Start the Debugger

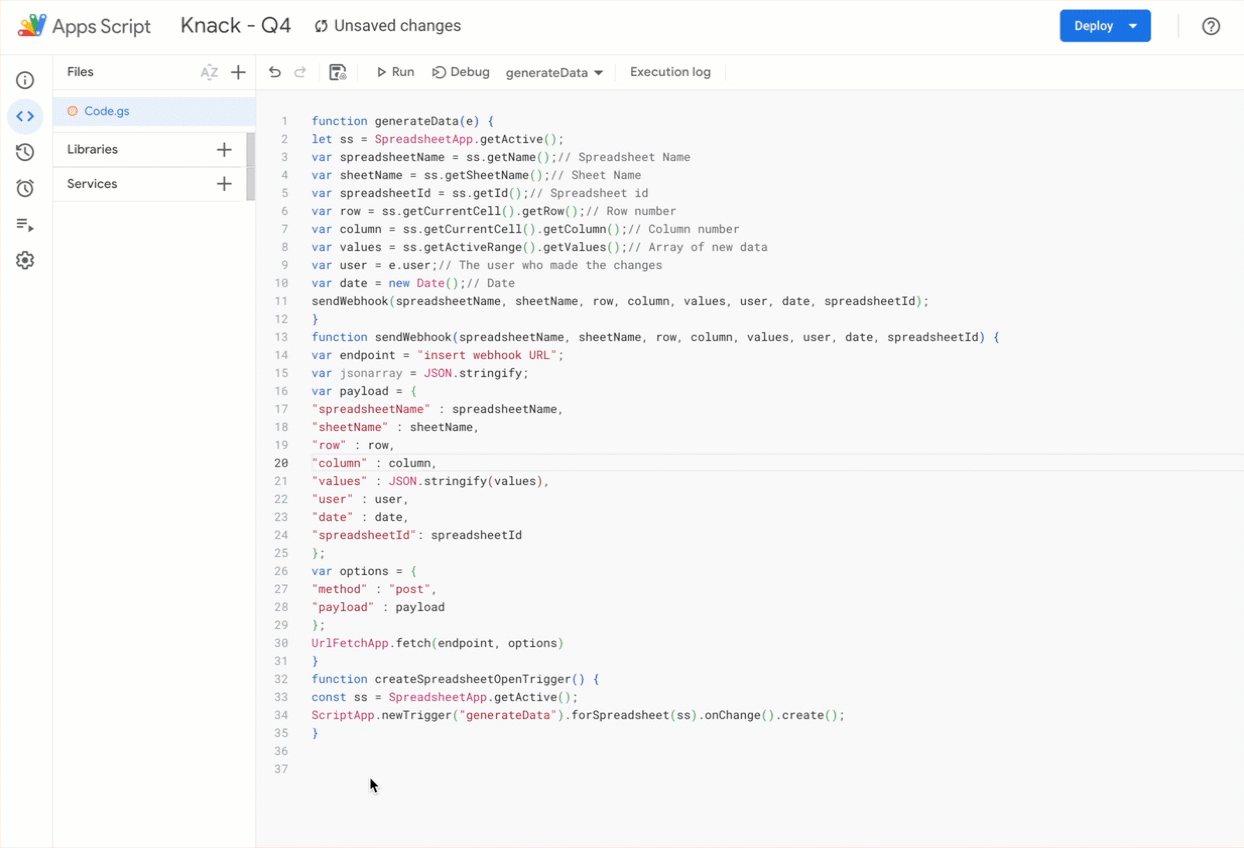tap(461, 71)
